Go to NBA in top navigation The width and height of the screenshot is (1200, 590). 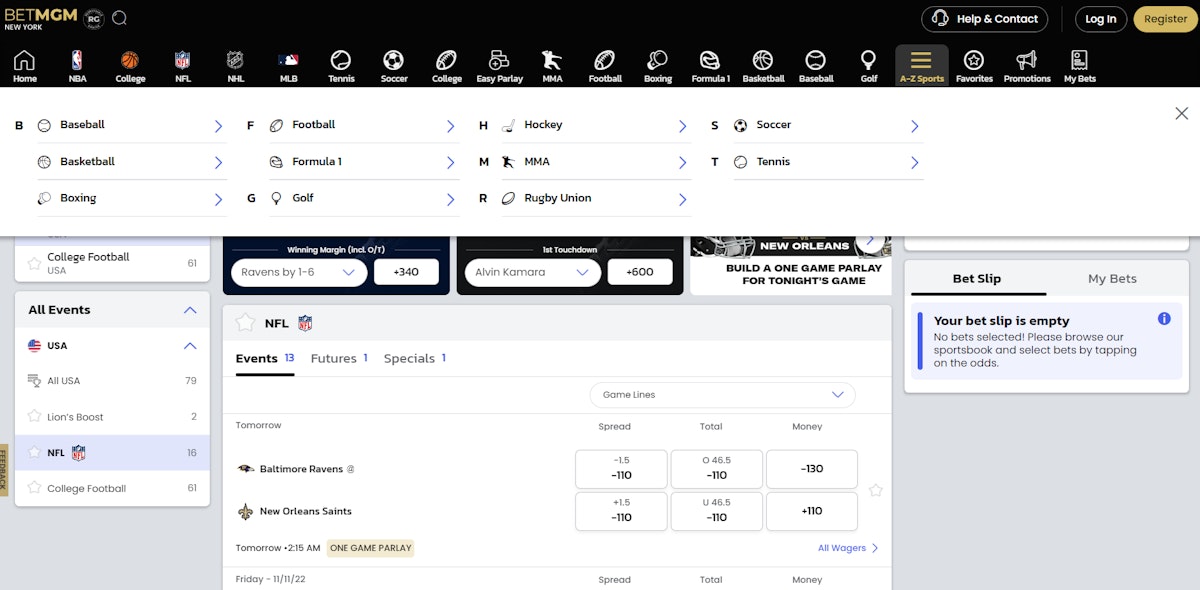point(77,66)
